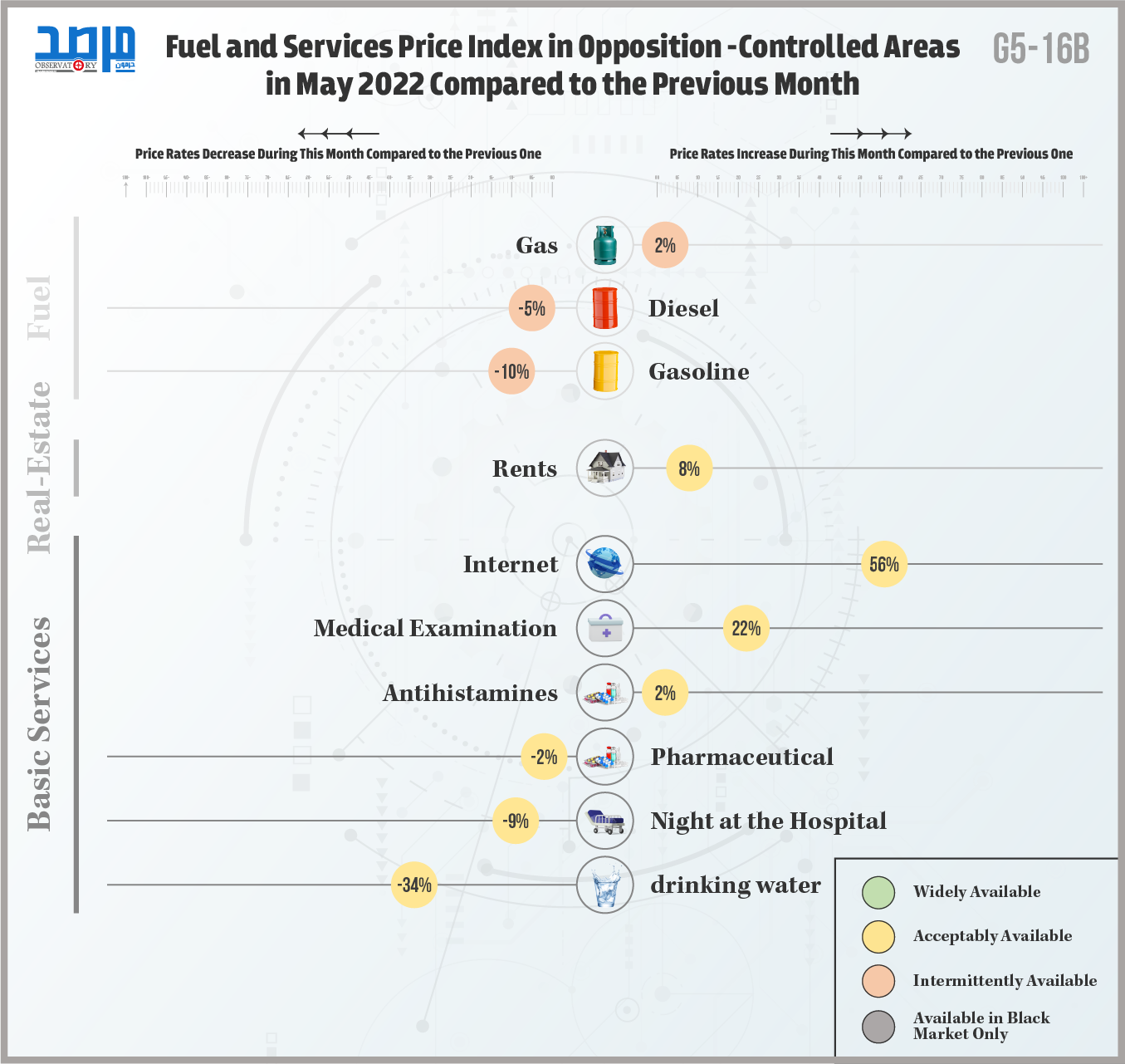Click the red diesel barrel icon
The image size is (1125, 1064).
[x=605, y=308]
